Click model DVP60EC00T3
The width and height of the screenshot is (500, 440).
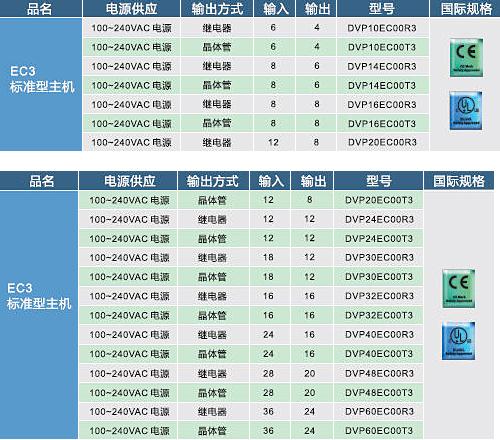point(379,431)
